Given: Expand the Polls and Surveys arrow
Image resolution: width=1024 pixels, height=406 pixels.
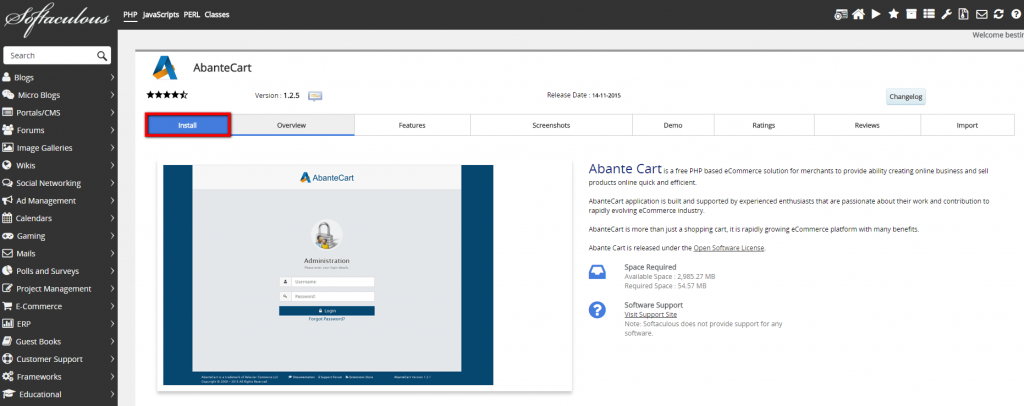Looking at the screenshot, I should pos(112,271).
